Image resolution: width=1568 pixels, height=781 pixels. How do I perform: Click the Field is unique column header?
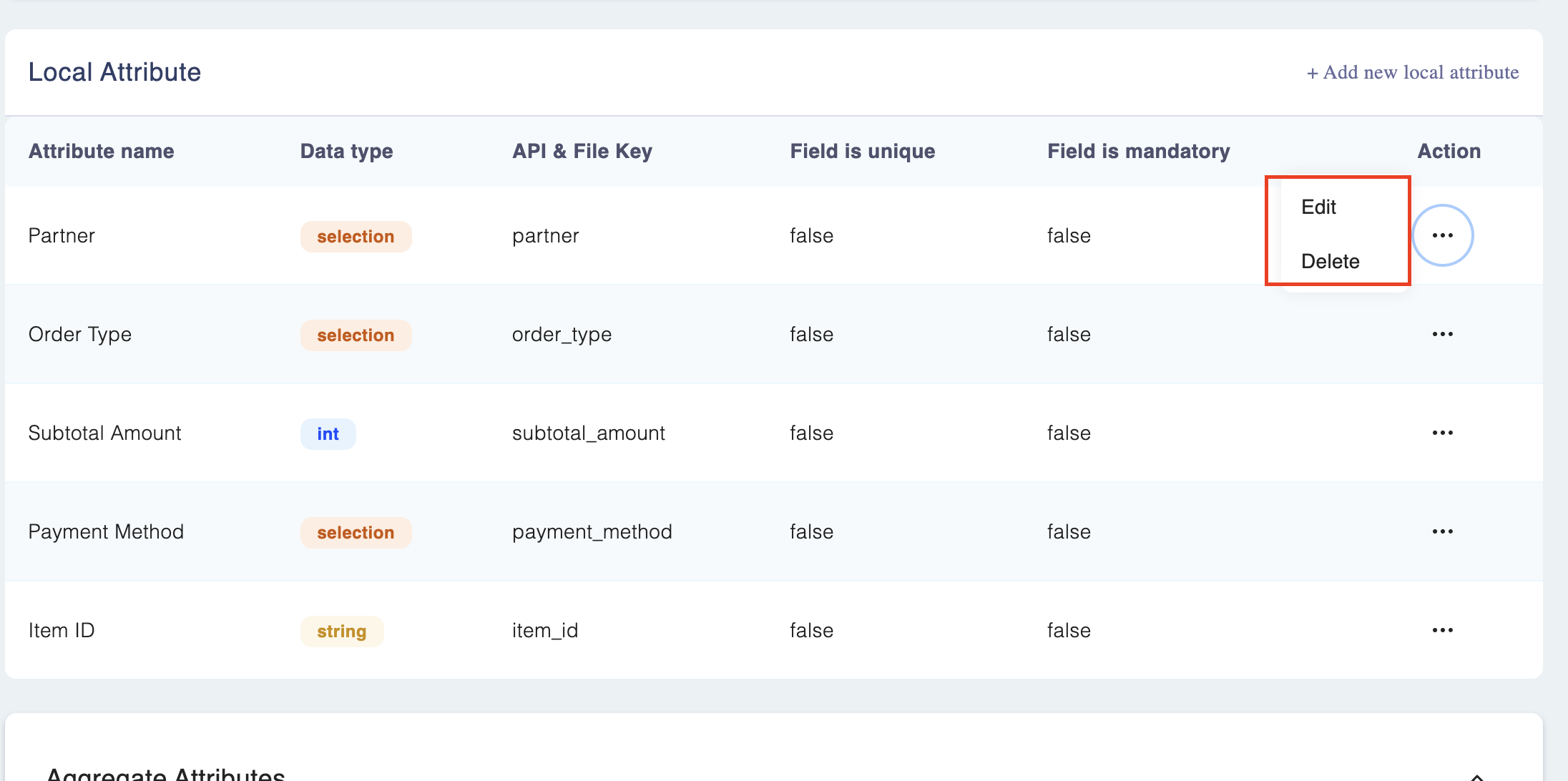tap(862, 151)
